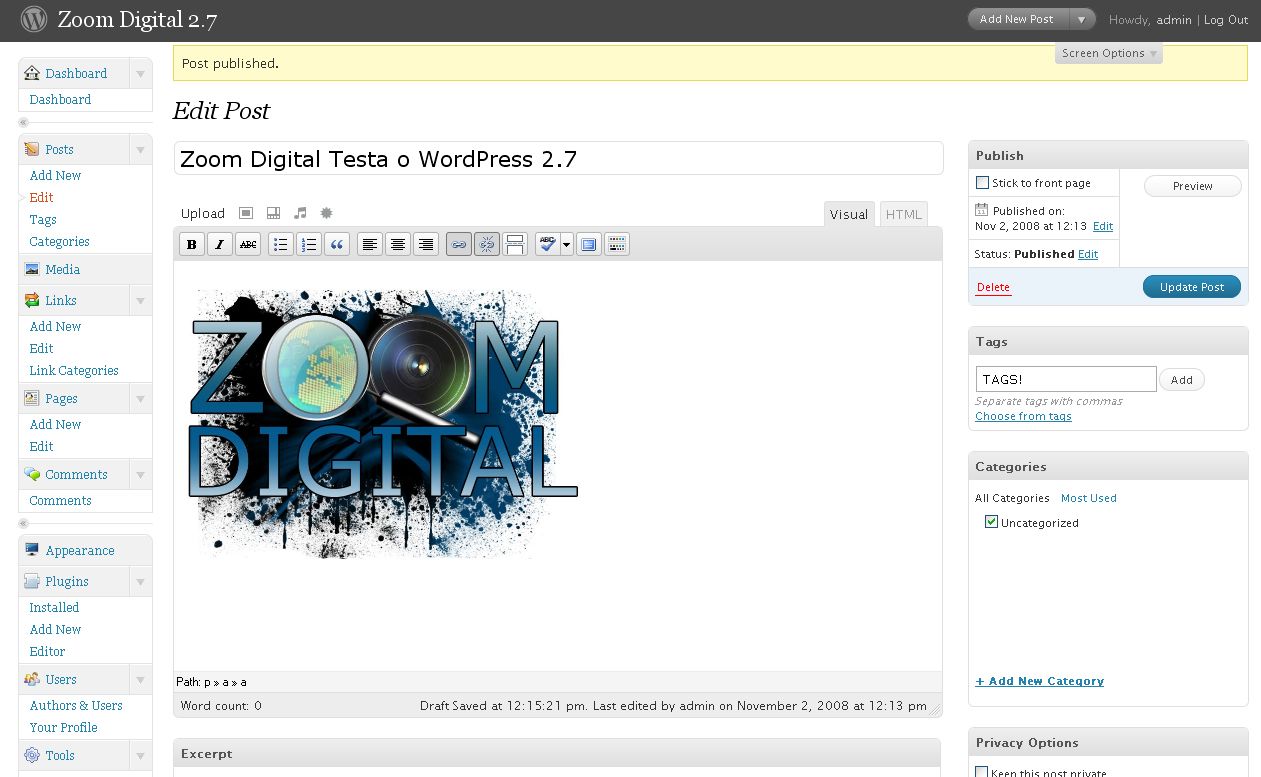Open Authors & Users menu item

coord(76,705)
